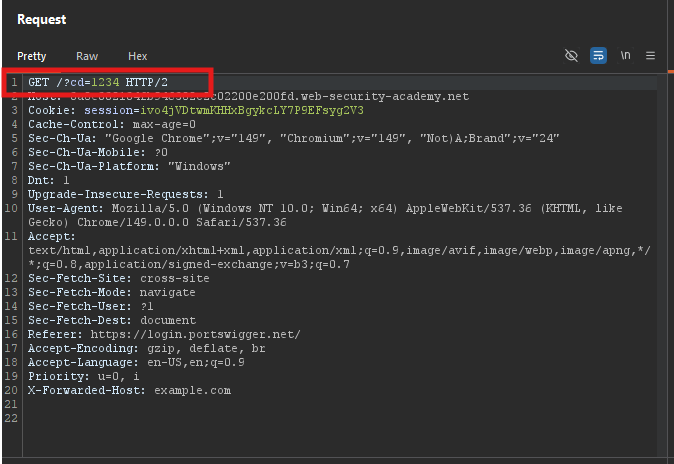Click the Cache-Control: max-age=0 header line

click(112, 125)
